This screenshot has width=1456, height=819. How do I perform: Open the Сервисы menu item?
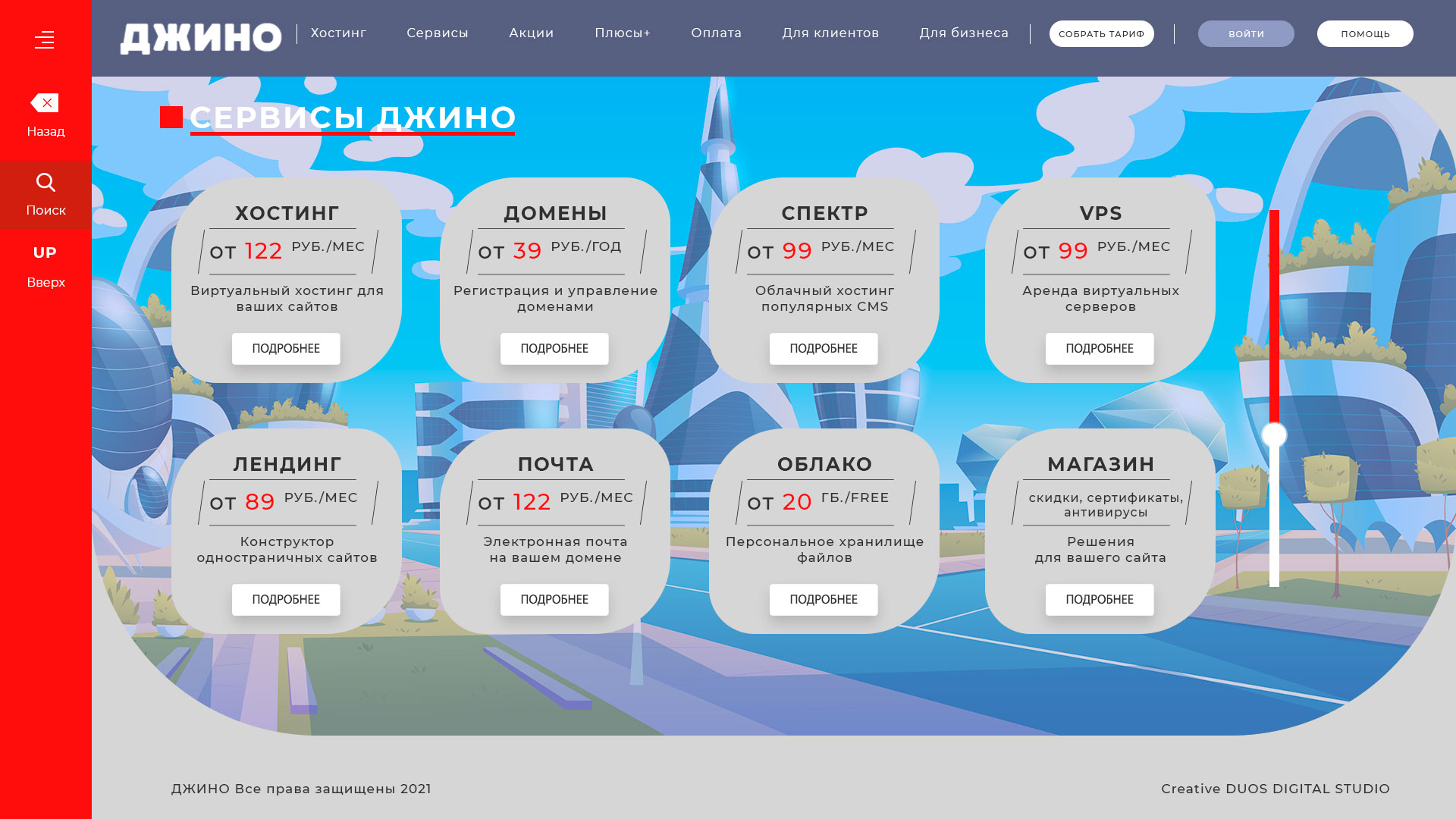point(438,33)
